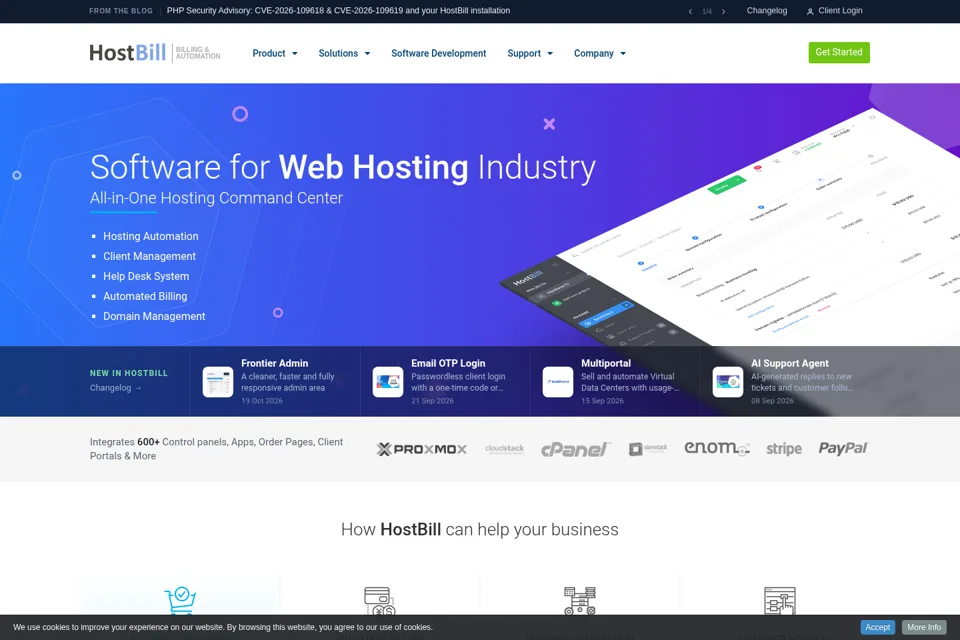
Task: Click More Info on cookies banner
Action: [x=924, y=627]
